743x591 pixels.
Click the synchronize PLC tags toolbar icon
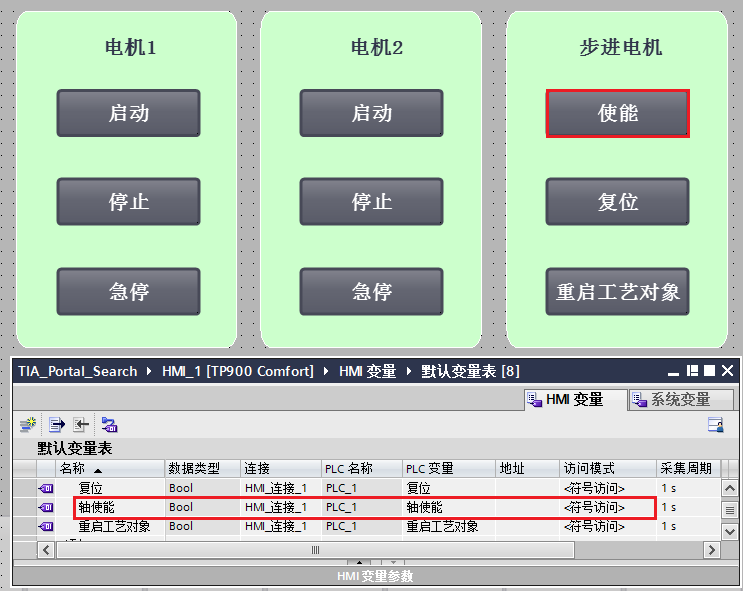pos(109,425)
